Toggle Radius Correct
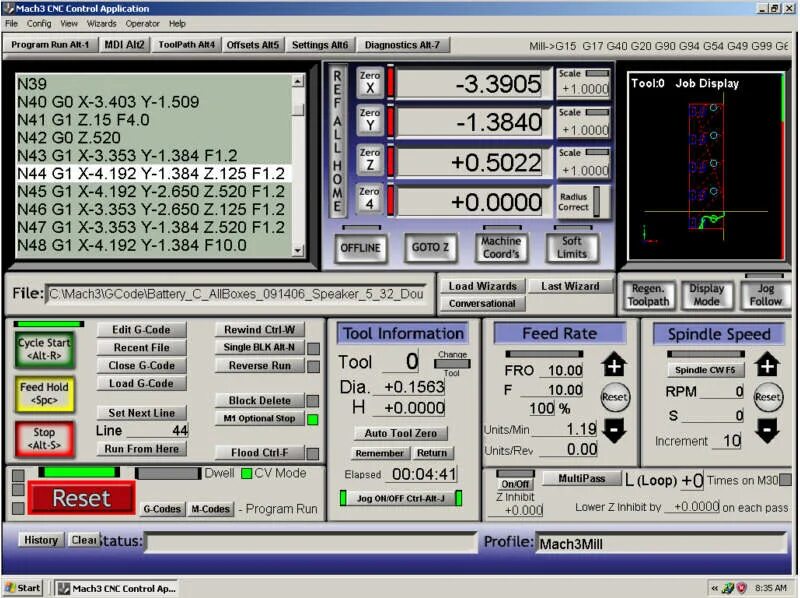The image size is (800, 598). pyautogui.click(x=583, y=202)
